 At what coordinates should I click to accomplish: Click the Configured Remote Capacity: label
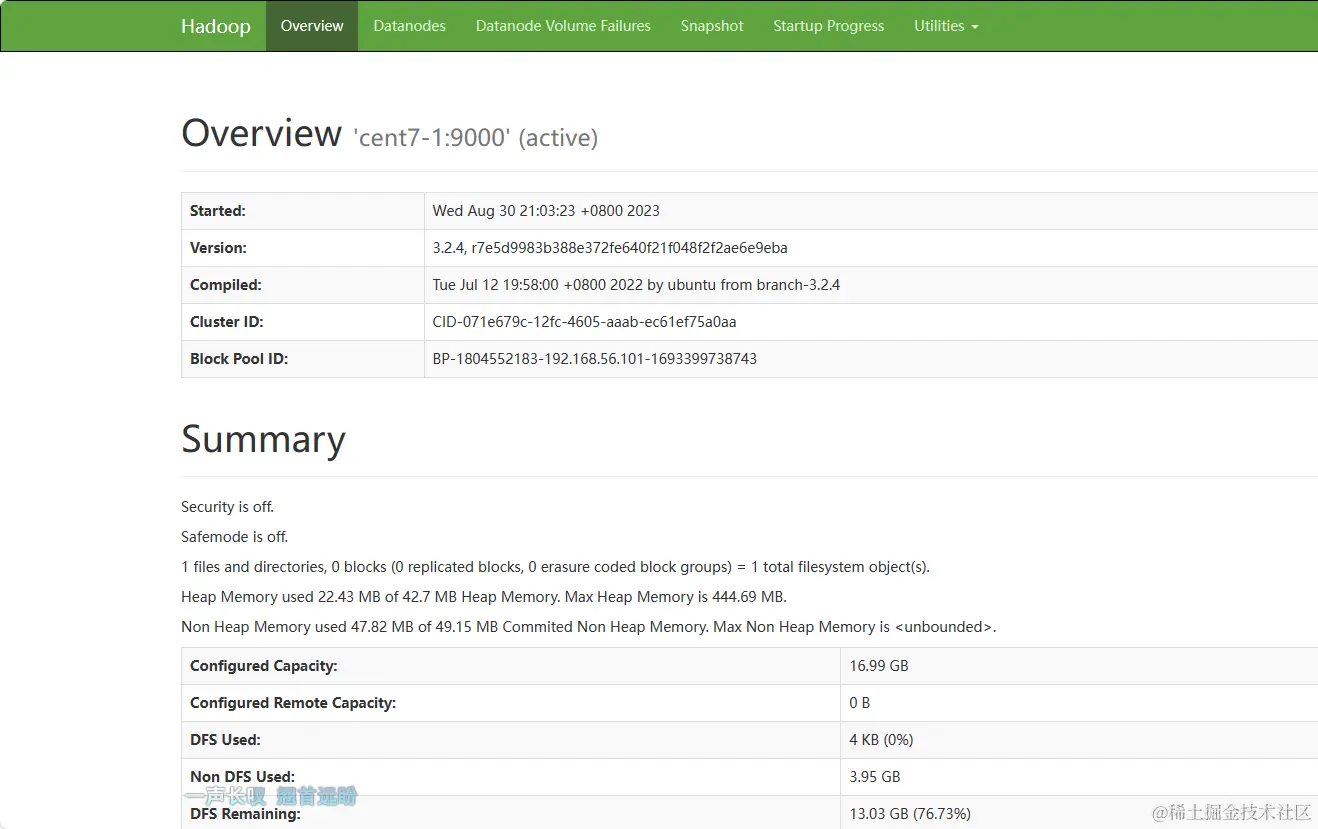click(x=293, y=703)
